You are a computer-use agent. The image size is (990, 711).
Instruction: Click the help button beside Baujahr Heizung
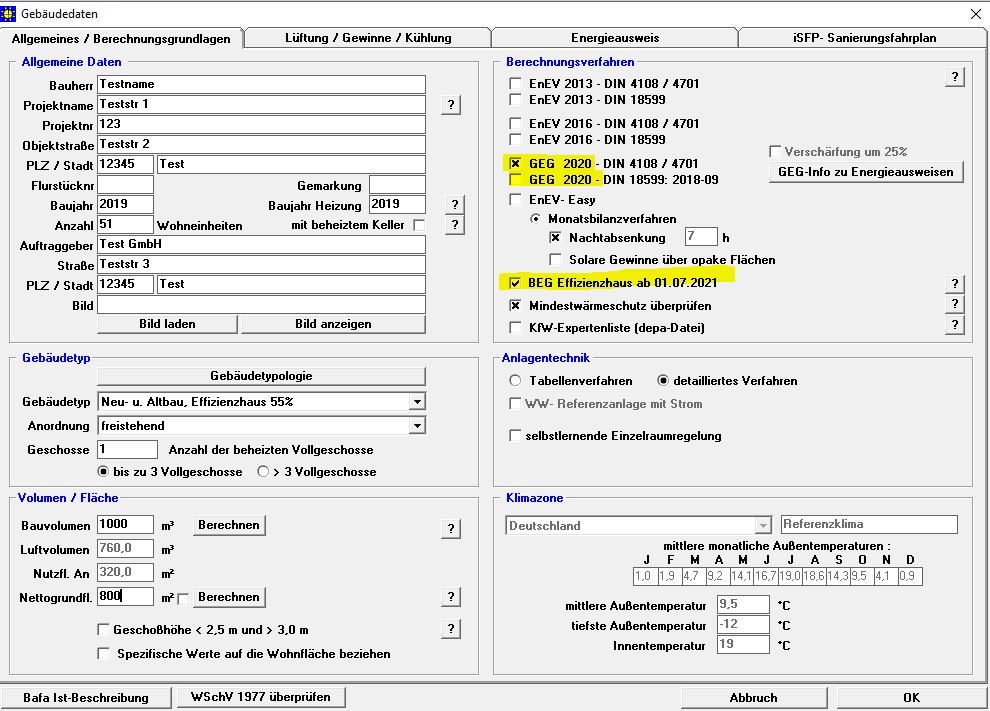click(455, 205)
